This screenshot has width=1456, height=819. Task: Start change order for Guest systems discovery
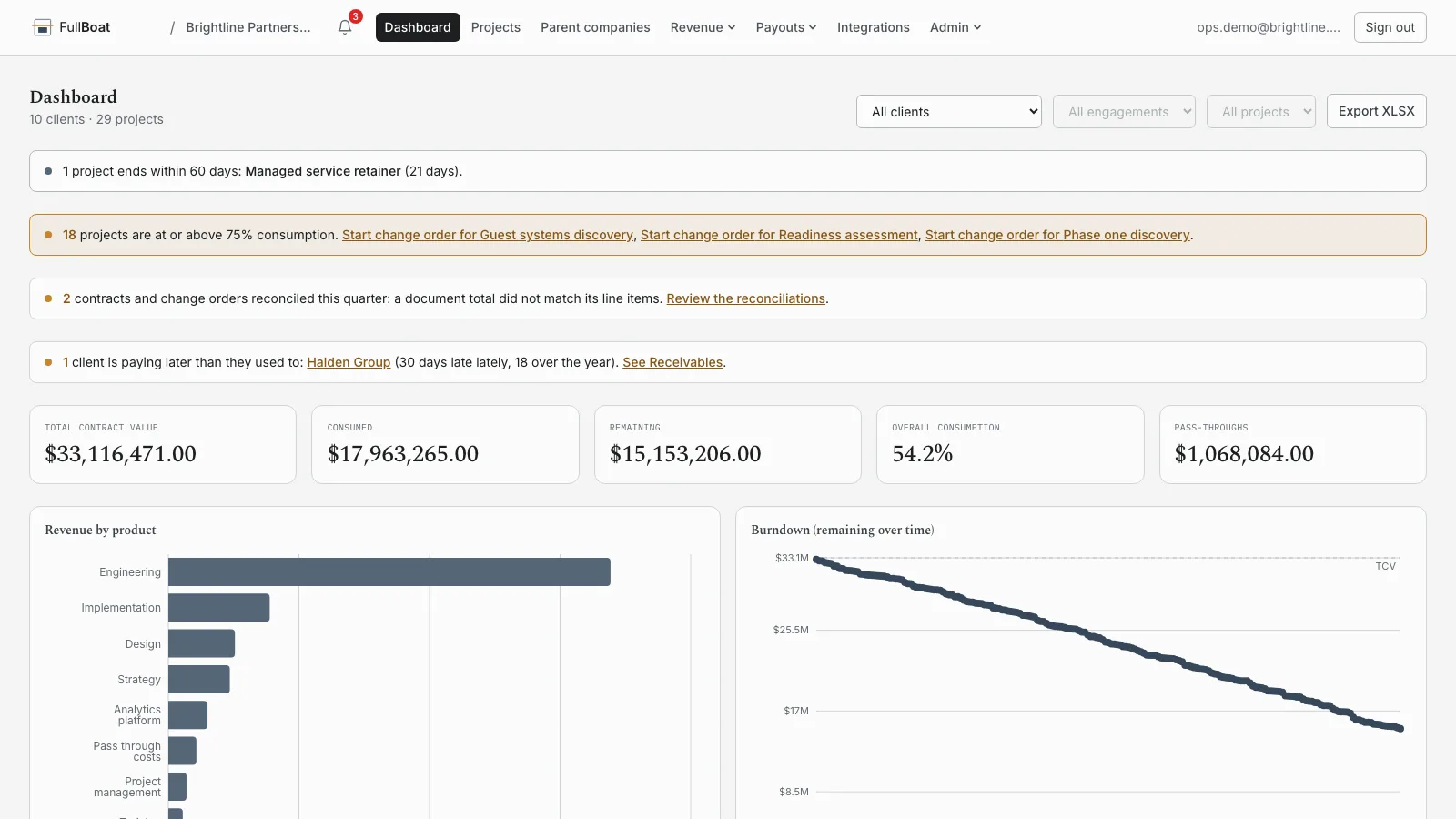tap(488, 235)
